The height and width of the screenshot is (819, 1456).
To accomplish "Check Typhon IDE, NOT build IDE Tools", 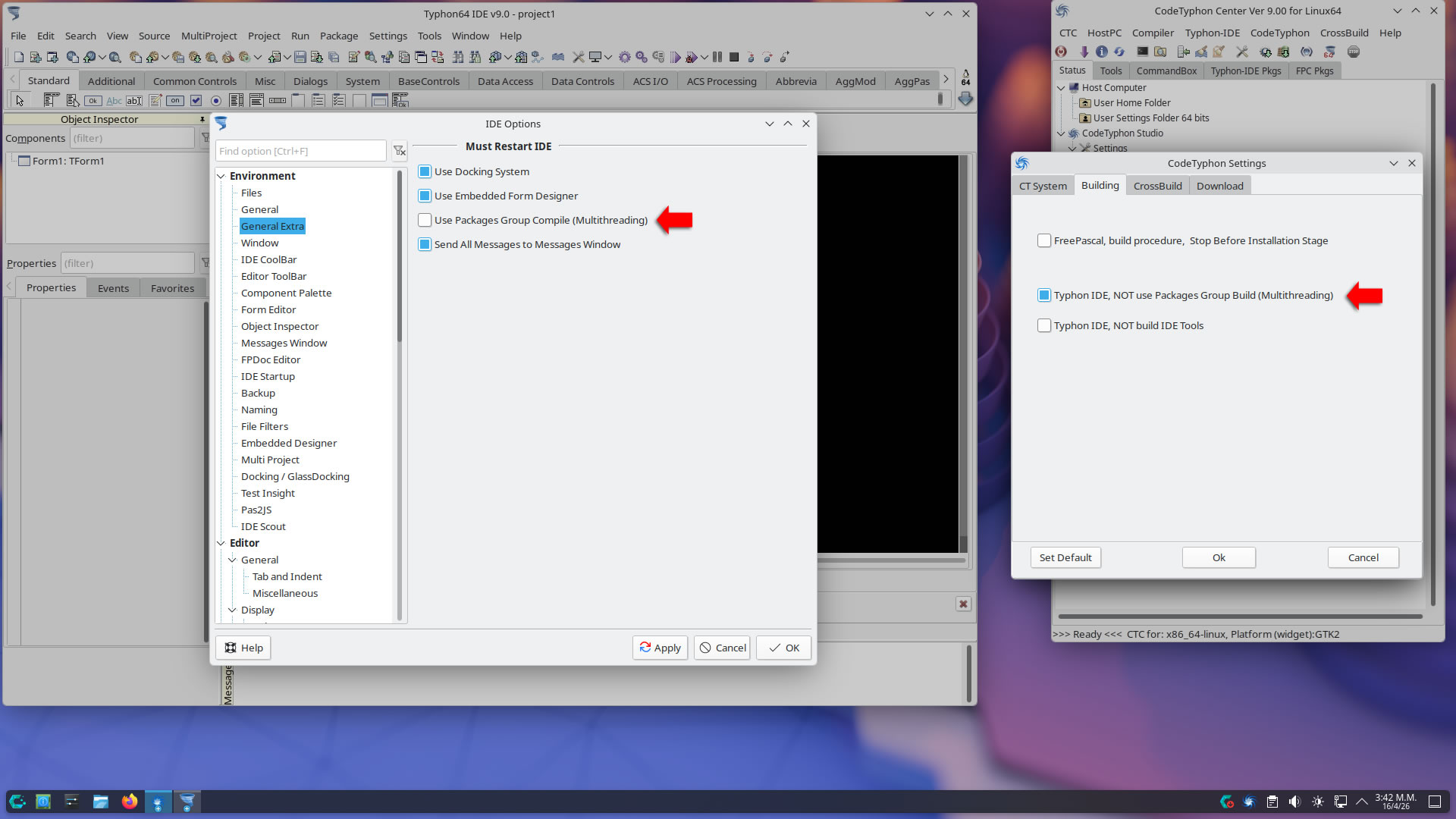I will [x=1044, y=325].
